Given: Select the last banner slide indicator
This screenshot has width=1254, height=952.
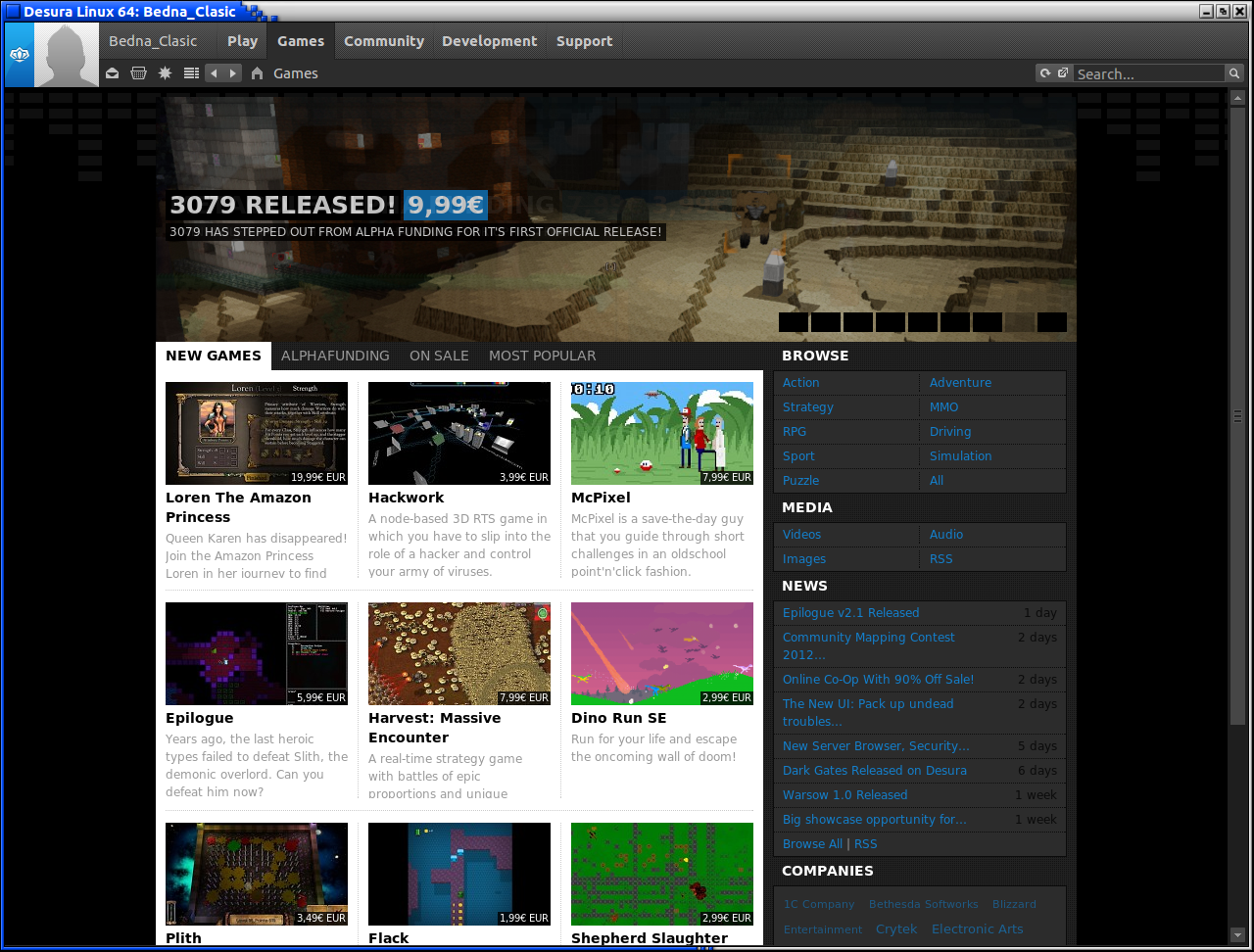Looking at the screenshot, I should point(1052,322).
